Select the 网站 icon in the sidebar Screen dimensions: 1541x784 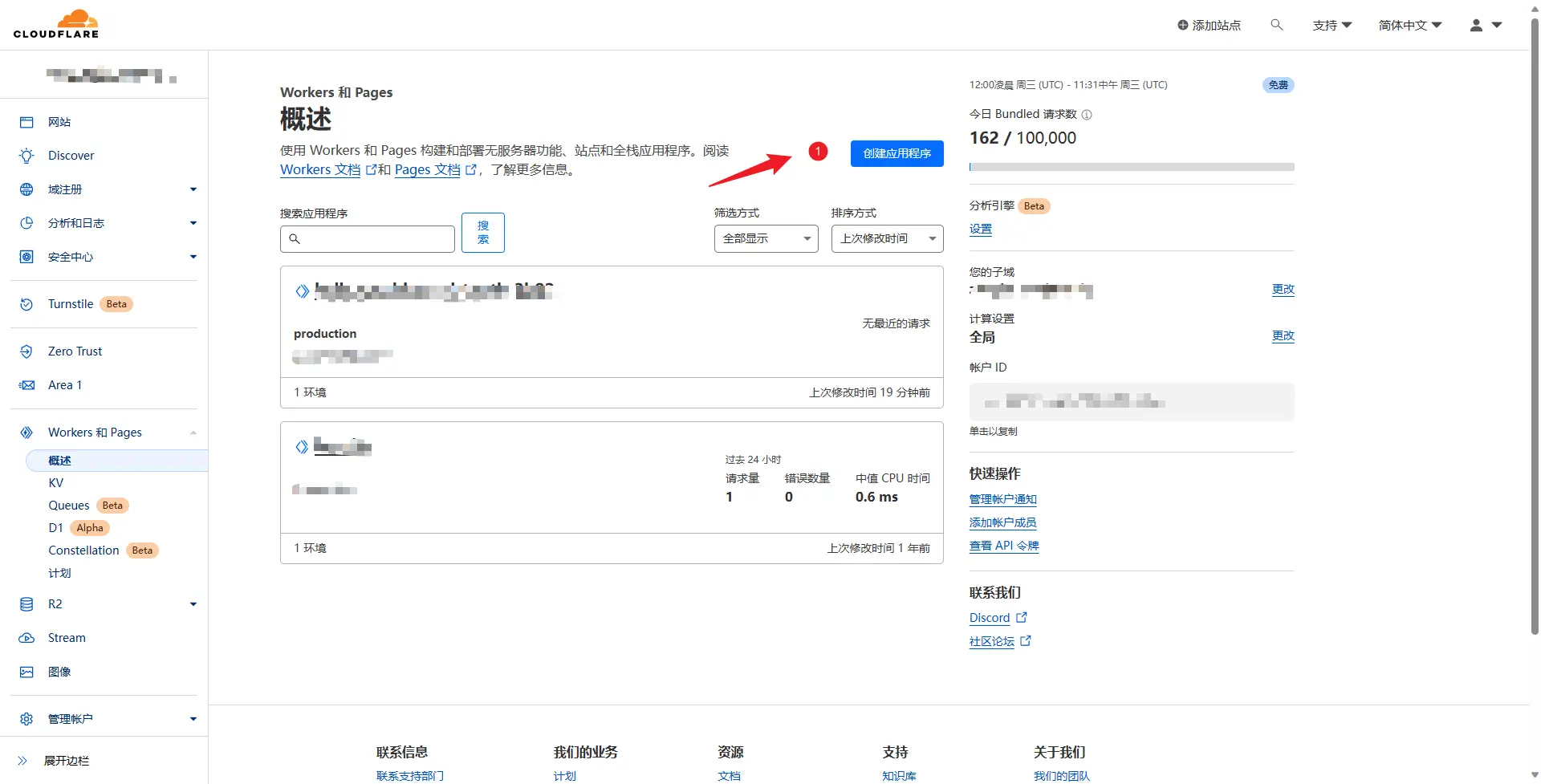26,121
